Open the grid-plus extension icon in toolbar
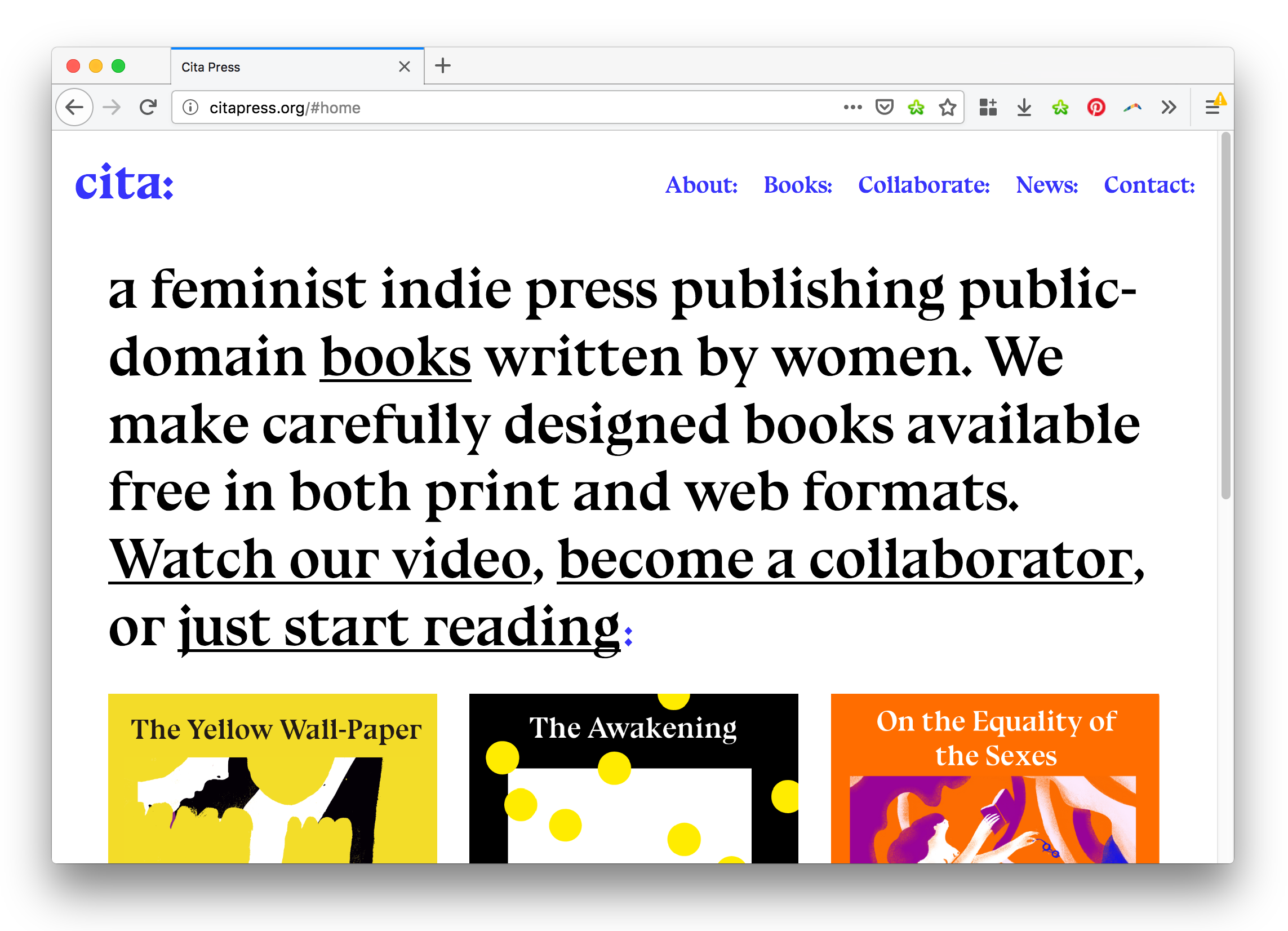 click(988, 107)
